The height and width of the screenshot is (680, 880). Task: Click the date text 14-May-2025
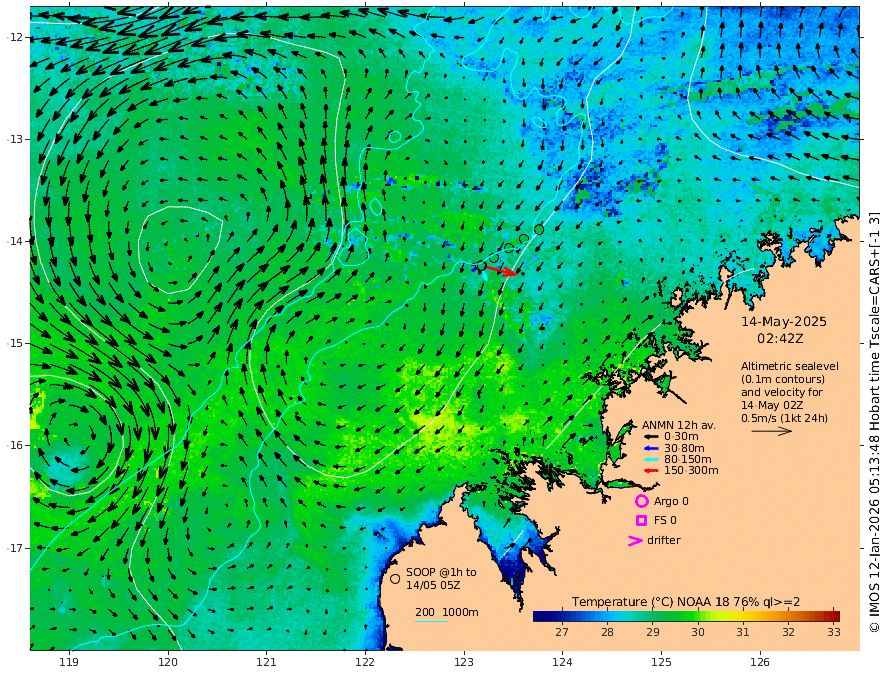tap(783, 321)
